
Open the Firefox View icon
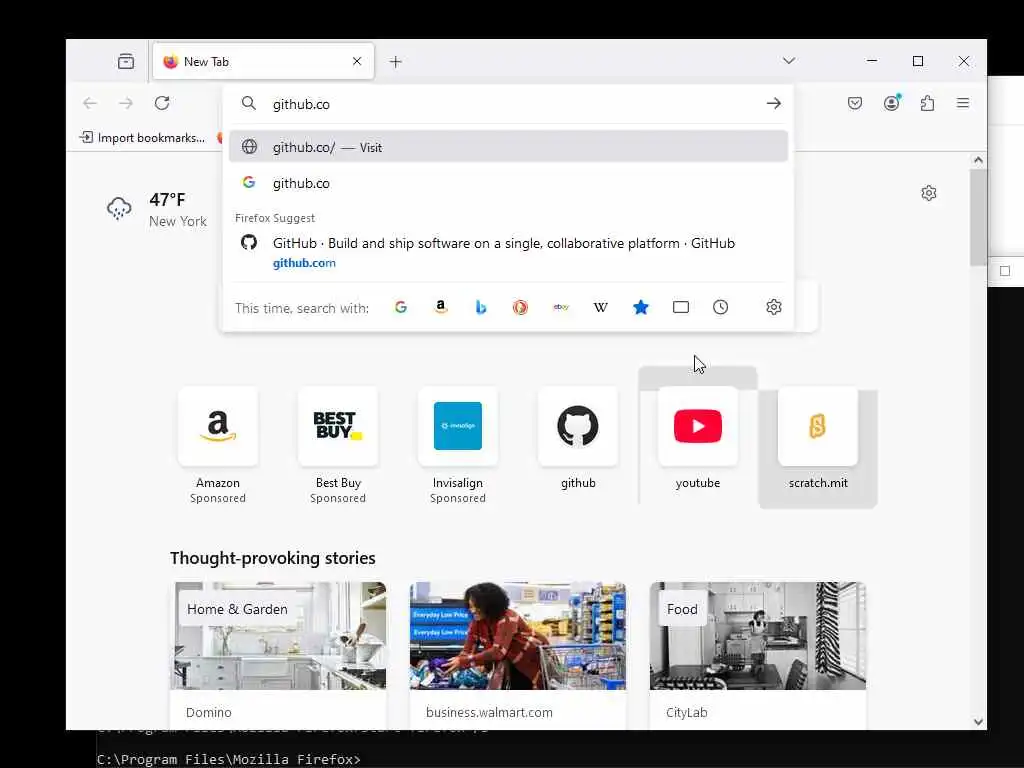coord(126,61)
